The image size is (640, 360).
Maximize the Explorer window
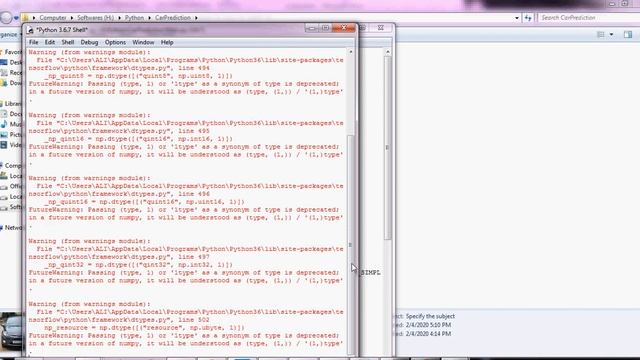(x=624, y=4)
